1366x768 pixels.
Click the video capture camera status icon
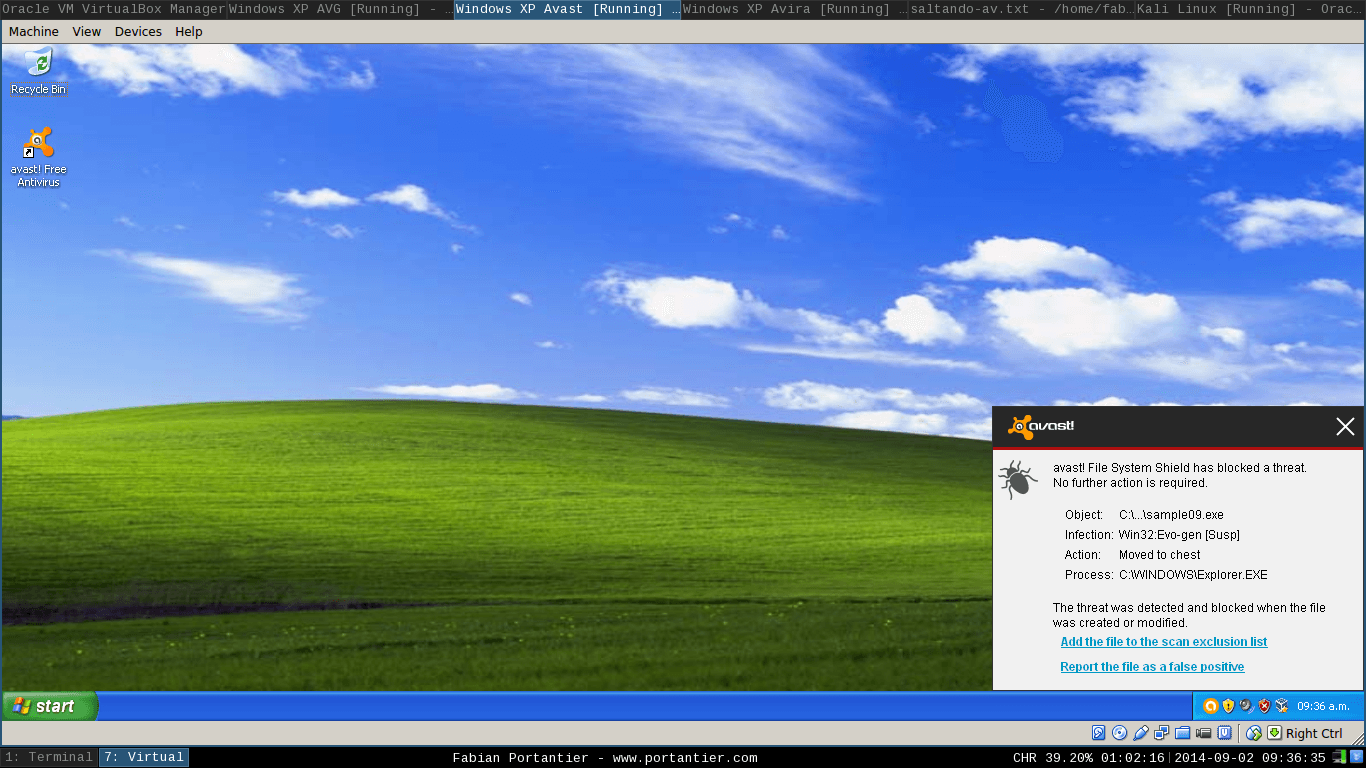(1203, 733)
